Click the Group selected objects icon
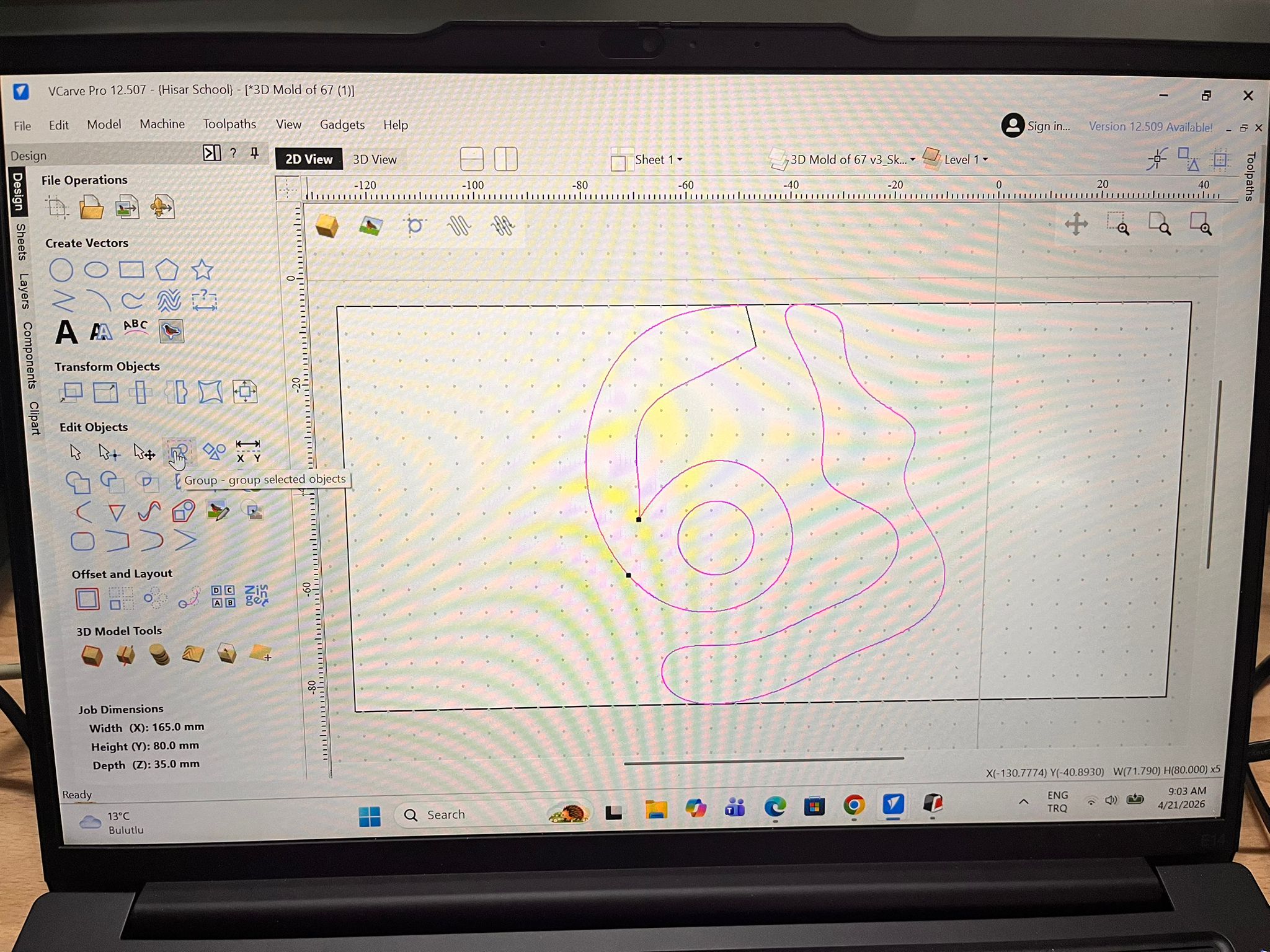This screenshot has width=1270, height=952. click(x=179, y=452)
